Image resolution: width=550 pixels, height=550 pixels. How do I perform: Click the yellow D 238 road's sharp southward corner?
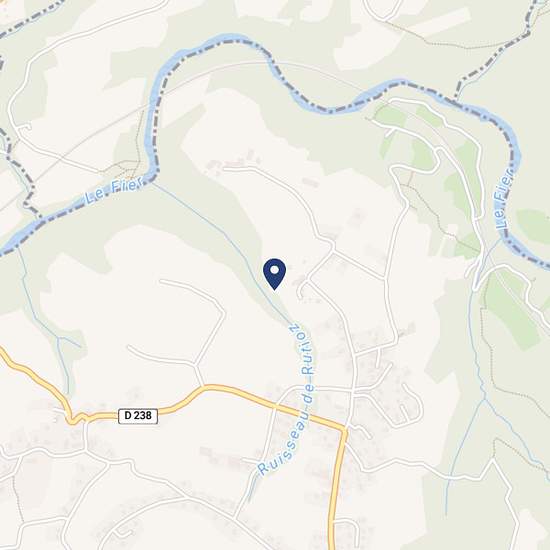point(344,430)
